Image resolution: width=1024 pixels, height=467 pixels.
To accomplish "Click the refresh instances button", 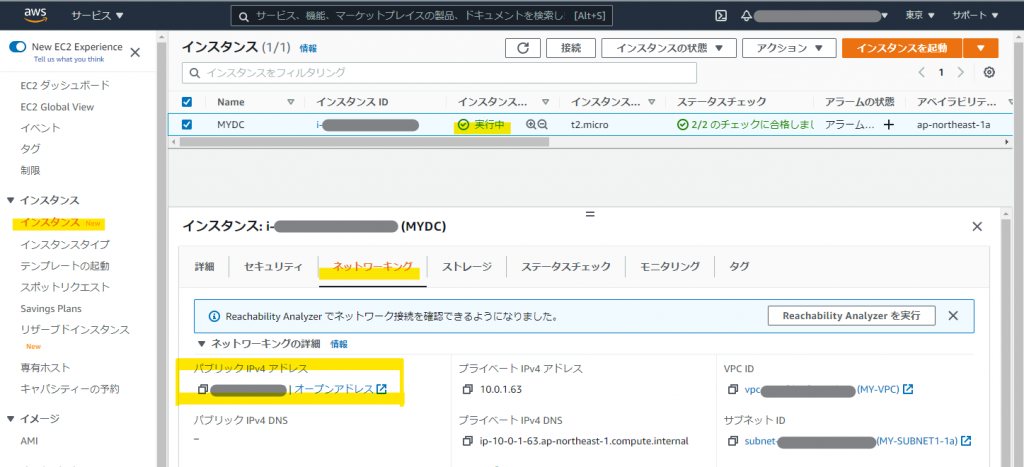I will click(x=523, y=48).
